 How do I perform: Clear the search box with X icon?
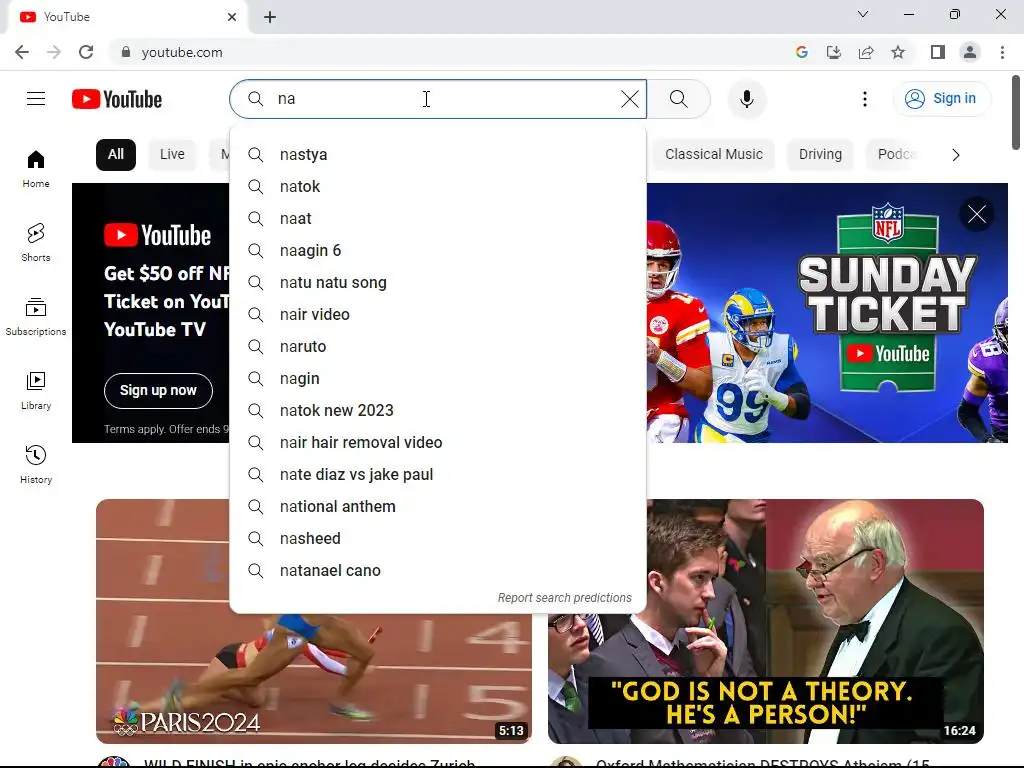click(x=630, y=99)
